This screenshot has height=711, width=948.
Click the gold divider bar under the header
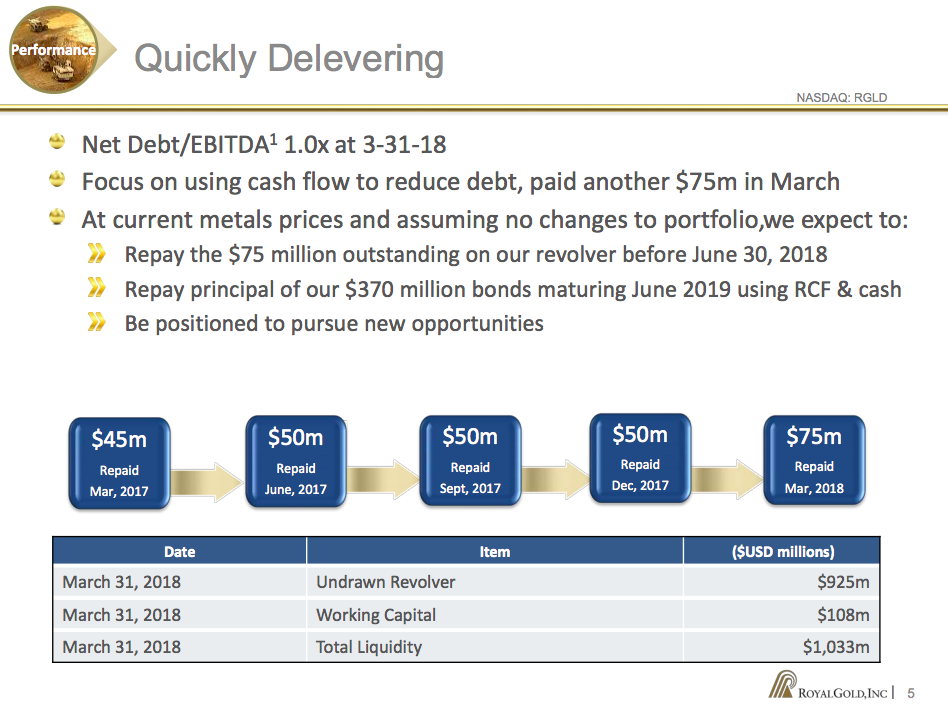[x=474, y=104]
